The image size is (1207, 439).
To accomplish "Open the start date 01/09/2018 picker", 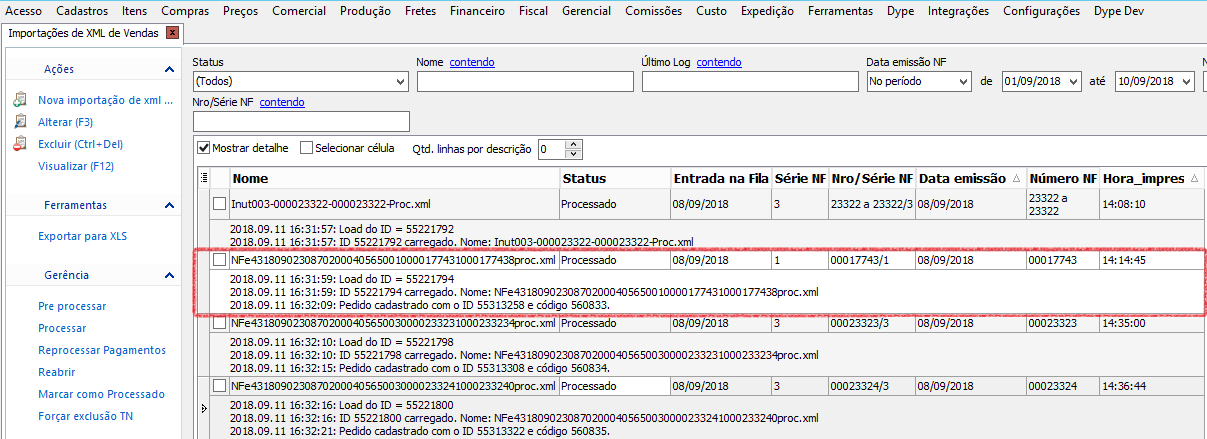I will [1074, 81].
